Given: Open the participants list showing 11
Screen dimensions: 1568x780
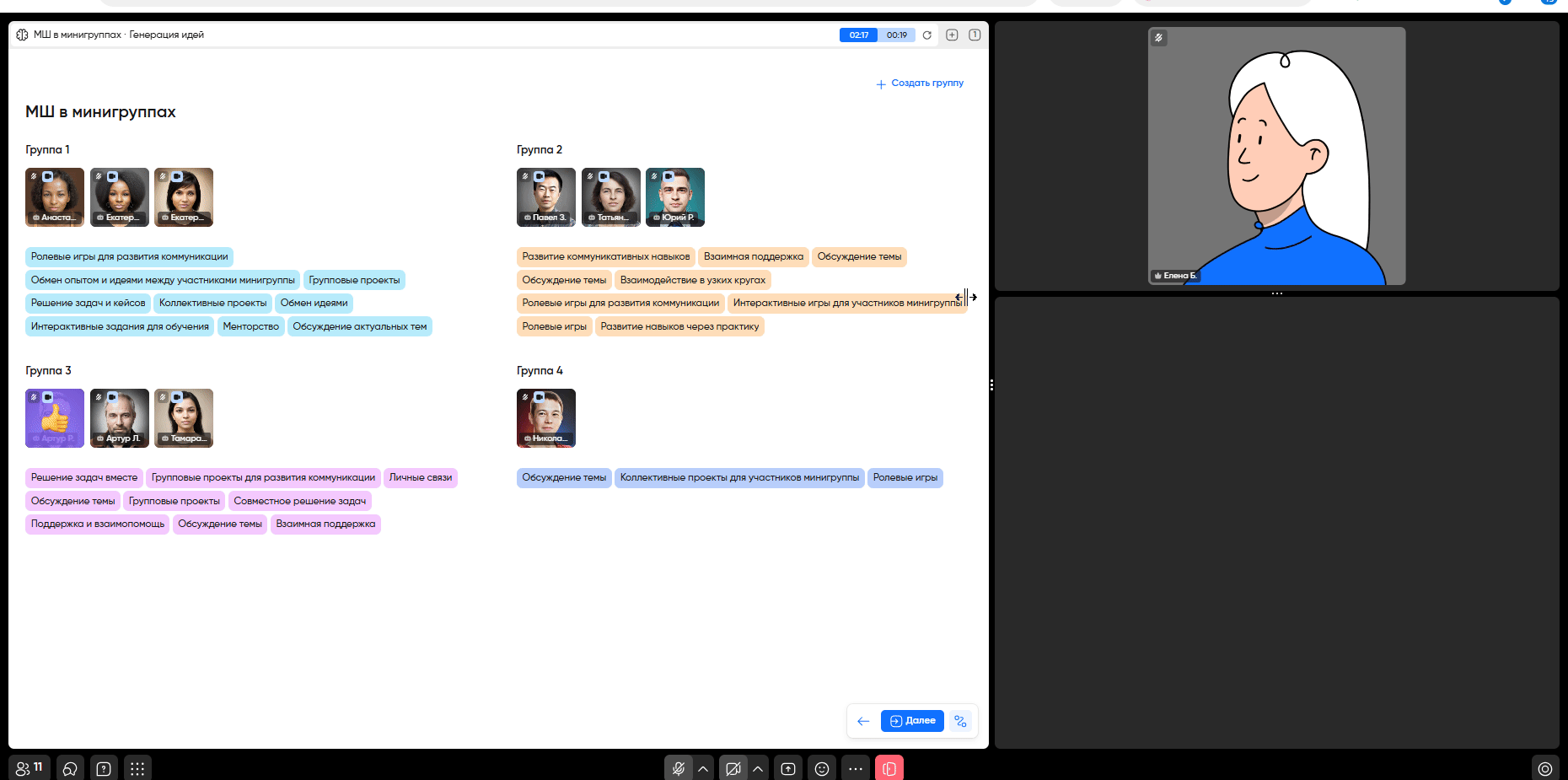Looking at the screenshot, I should [x=30, y=768].
